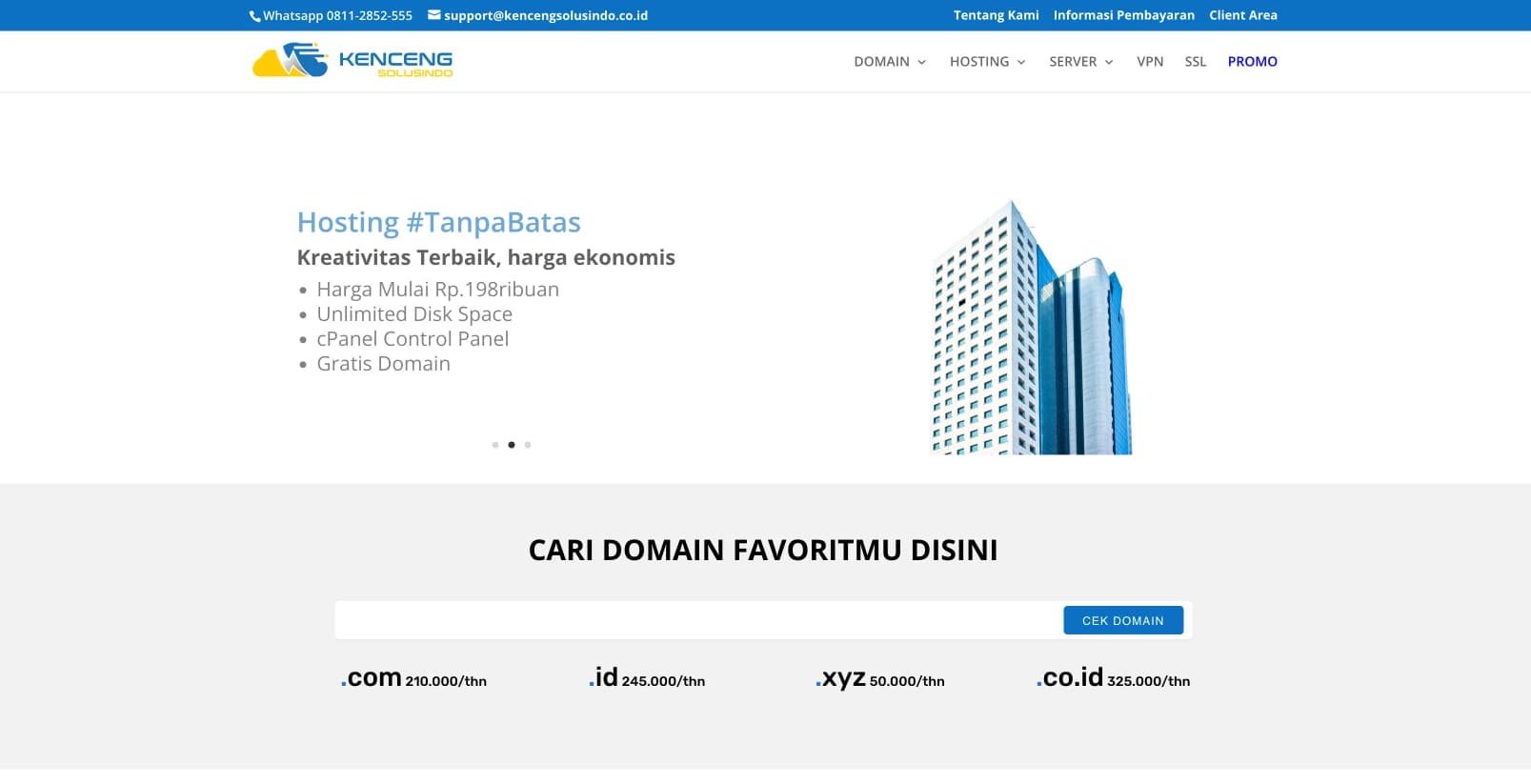Expand the SERVER menu

[1081, 61]
